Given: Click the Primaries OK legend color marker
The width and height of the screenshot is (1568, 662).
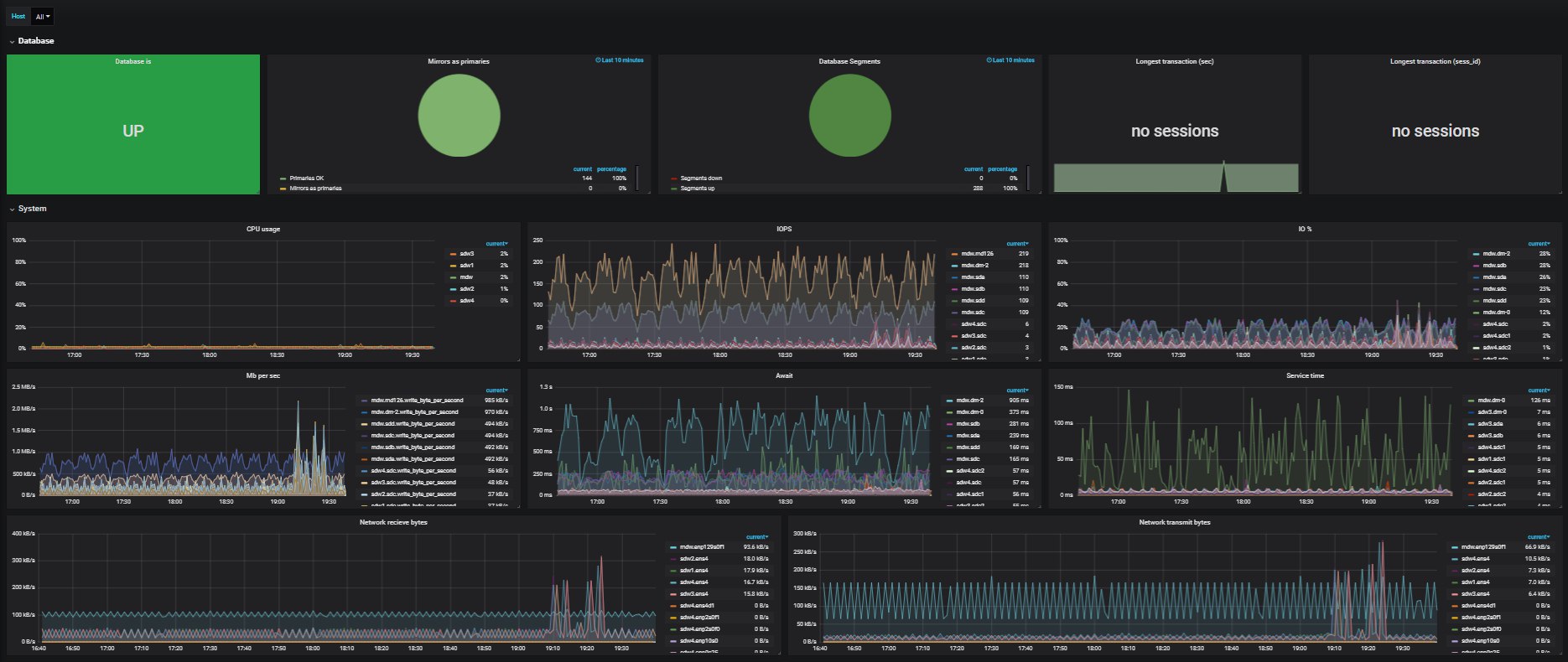Looking at the screenshot, I should tap(283, 178).
